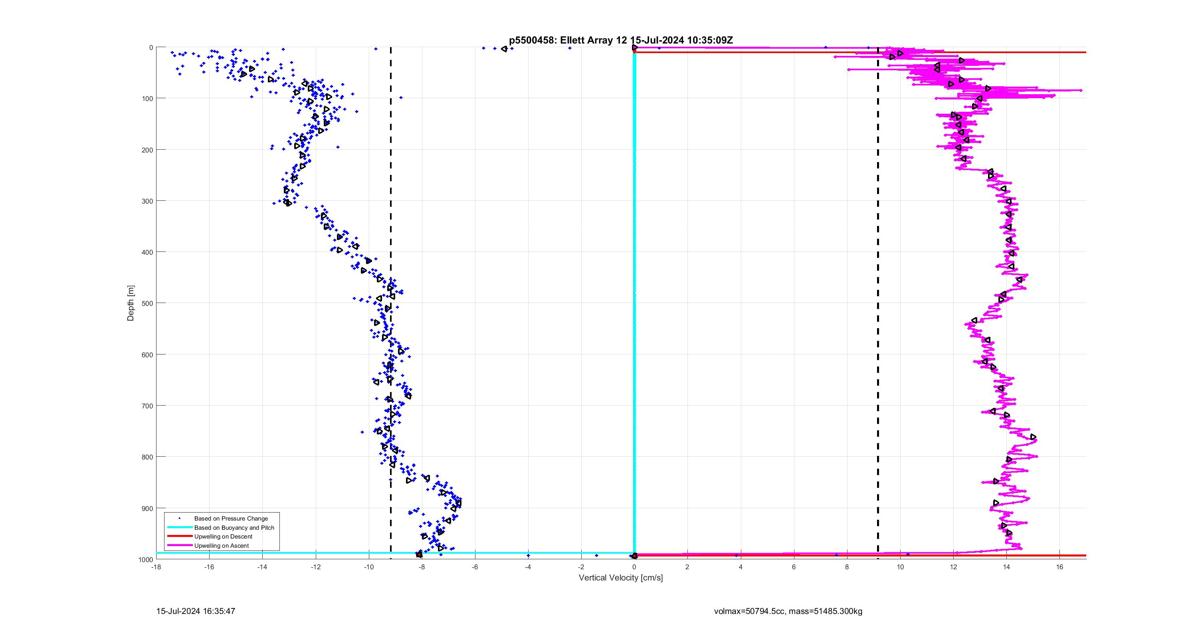Click the '500' depth tick label

[x=146, y=303]
